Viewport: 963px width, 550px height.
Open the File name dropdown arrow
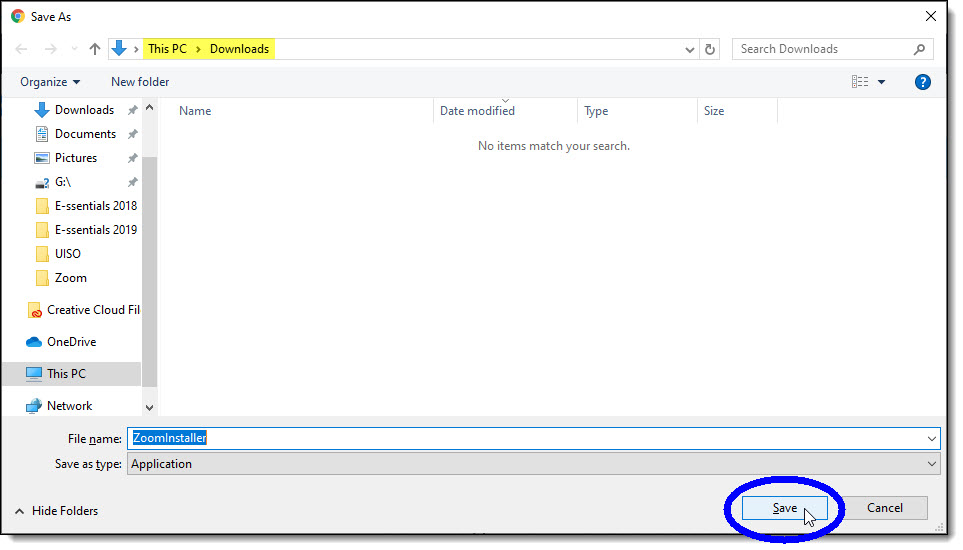pos(932,439)
